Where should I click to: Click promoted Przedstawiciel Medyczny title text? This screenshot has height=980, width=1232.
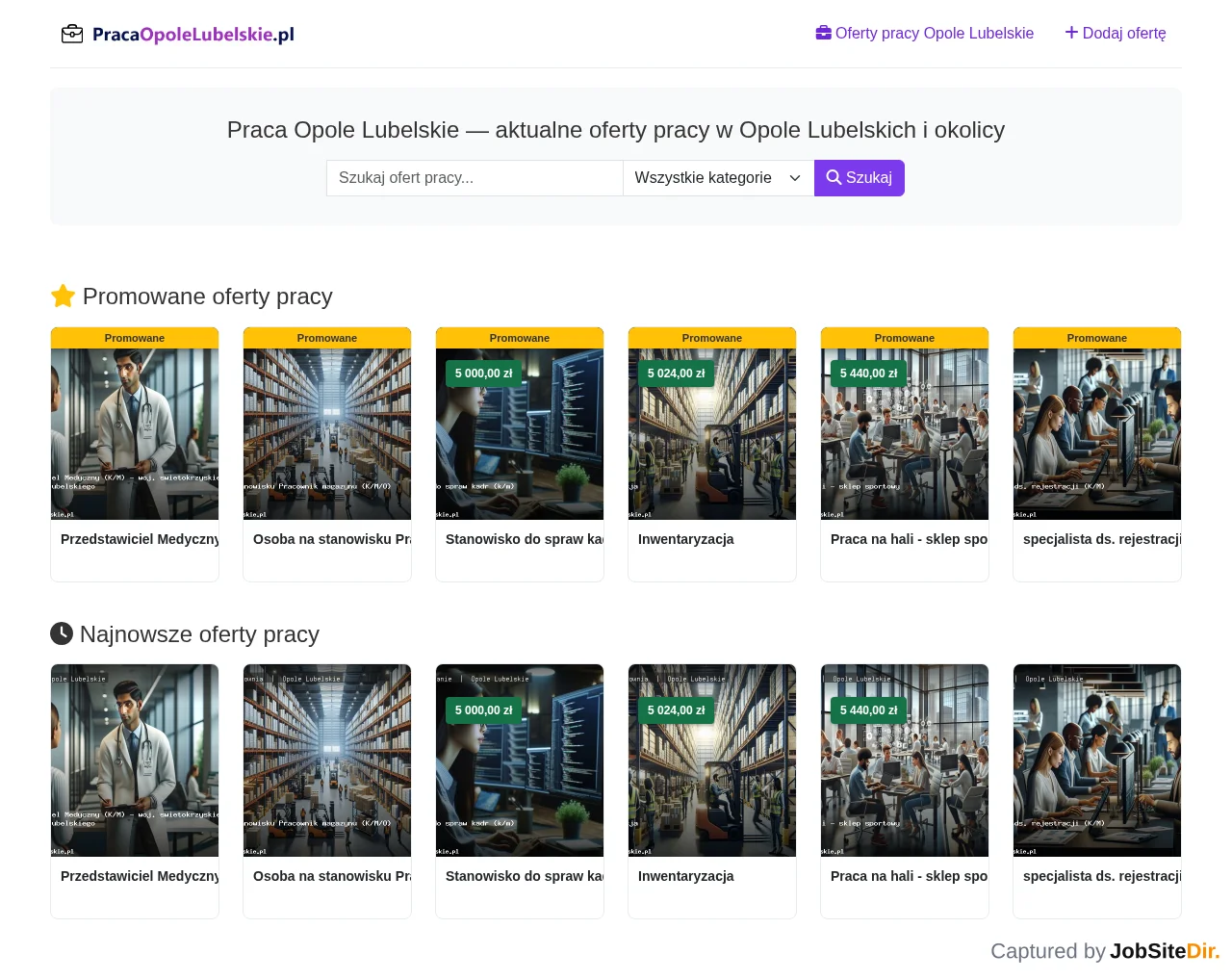(140, 539)
